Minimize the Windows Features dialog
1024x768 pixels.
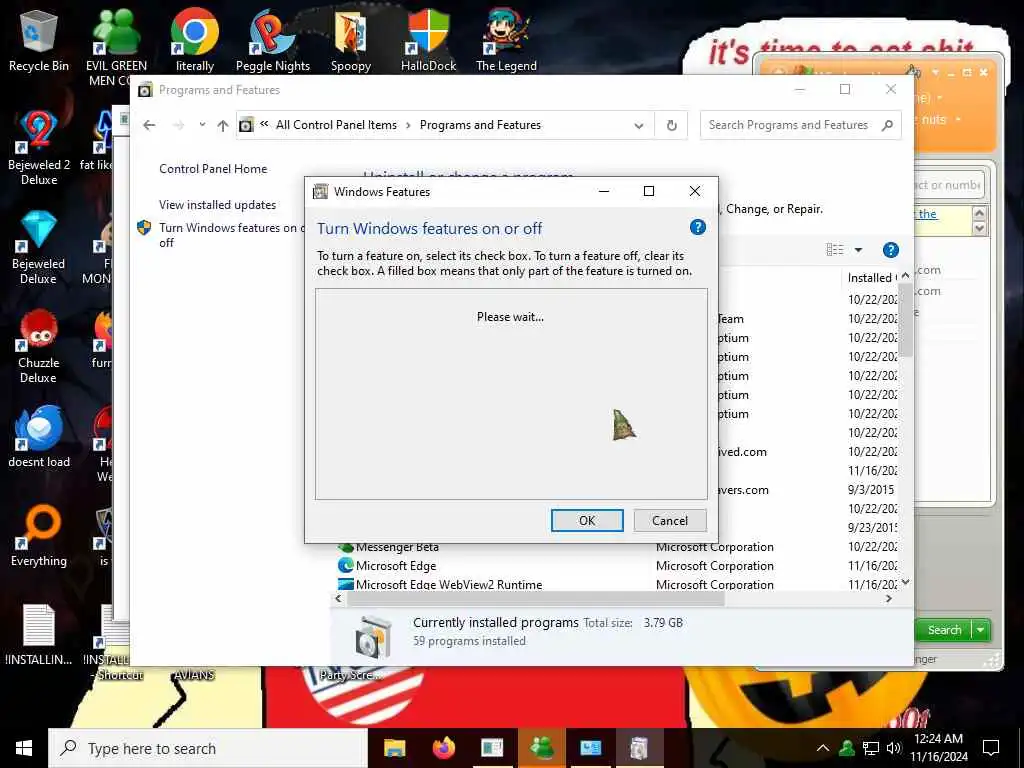(x=604, y=191)
